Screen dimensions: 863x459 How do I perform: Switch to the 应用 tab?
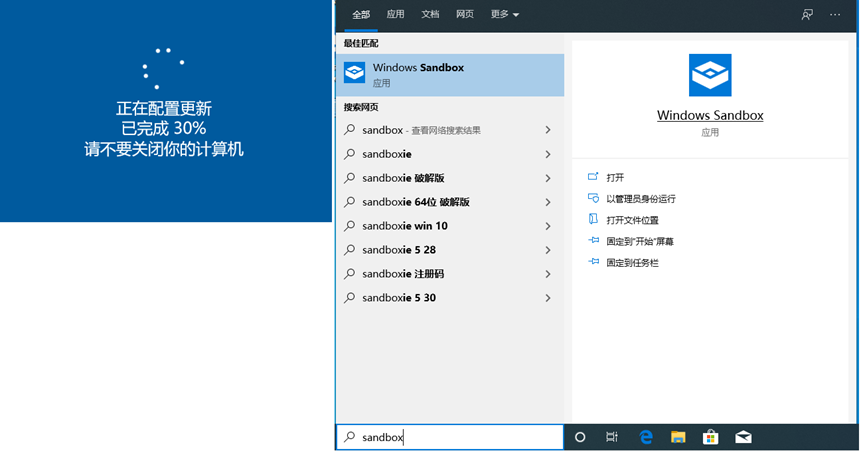tap(395, 14)
